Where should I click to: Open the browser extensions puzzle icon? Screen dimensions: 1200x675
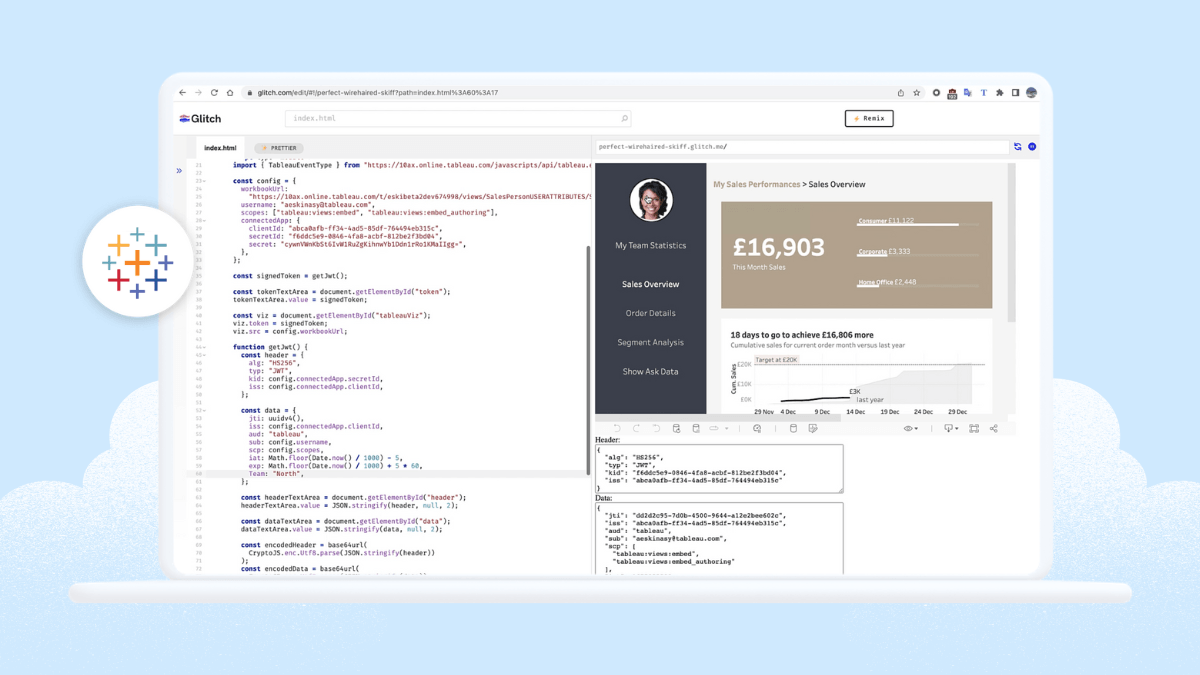pos(999,93)
